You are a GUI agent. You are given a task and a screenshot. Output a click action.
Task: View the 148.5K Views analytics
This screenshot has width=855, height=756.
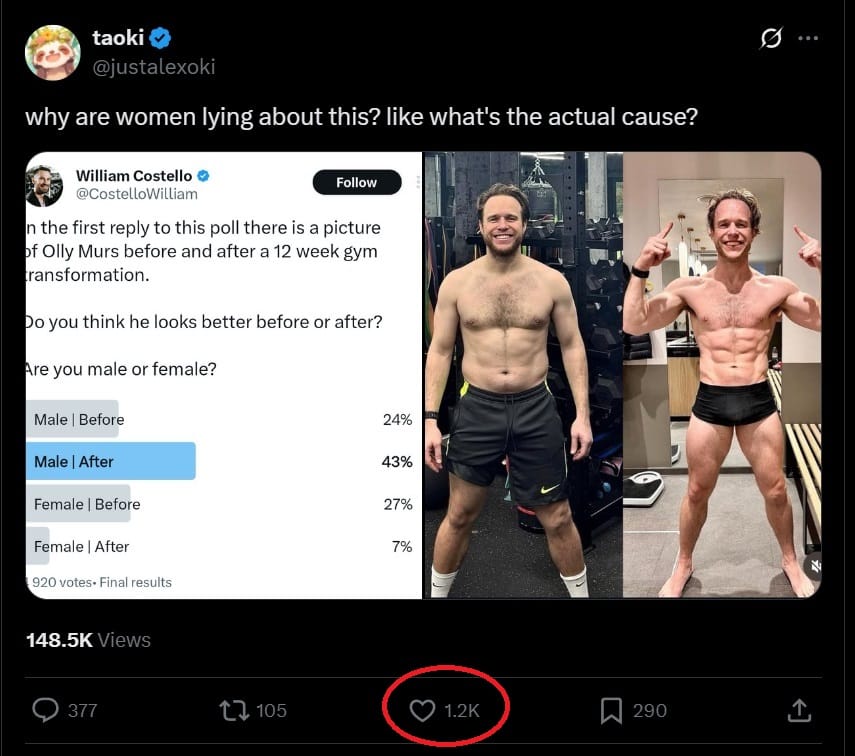[88, 640]
